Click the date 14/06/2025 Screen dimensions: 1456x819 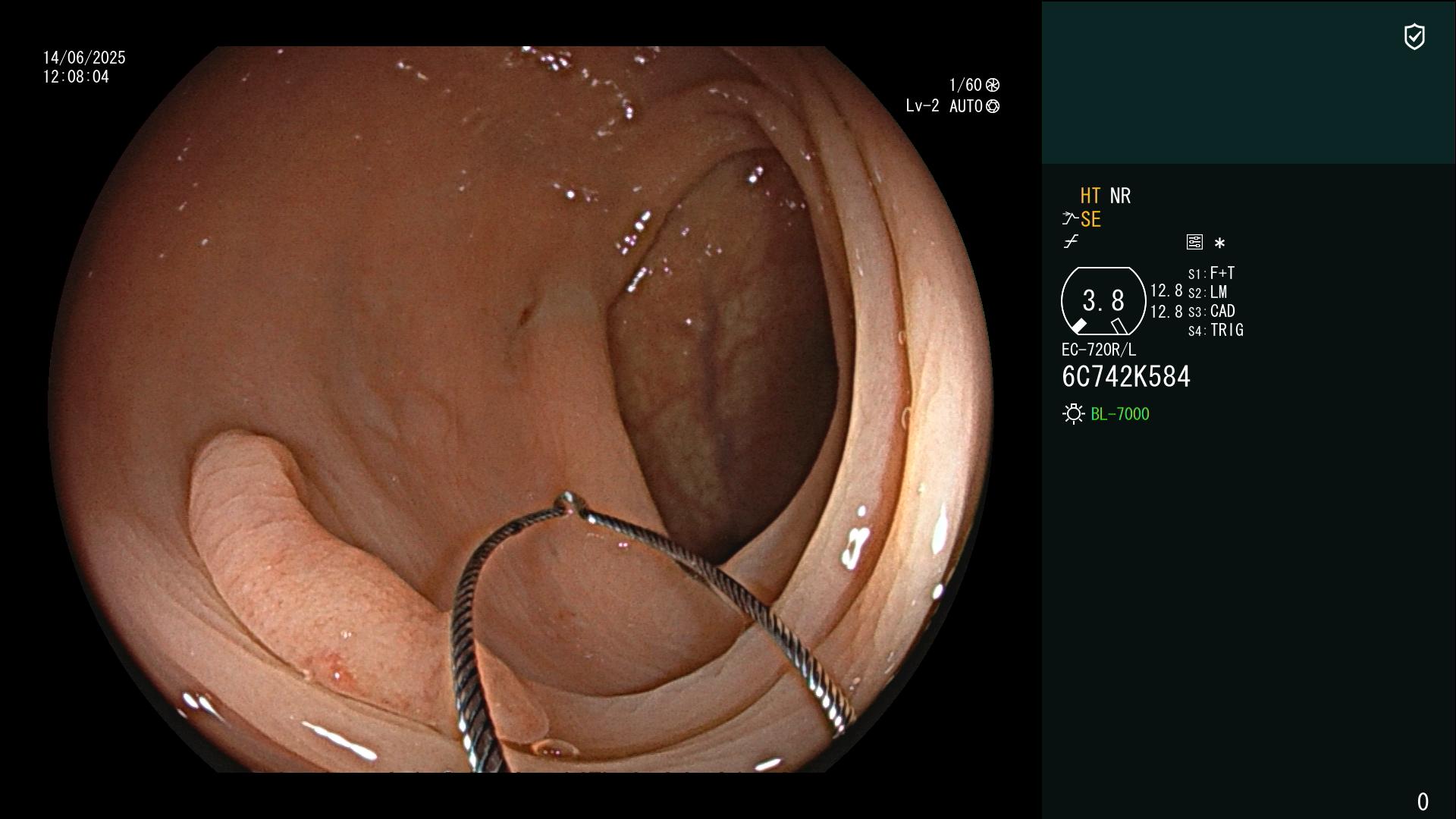pyautogui.click(x=84, y=58)
